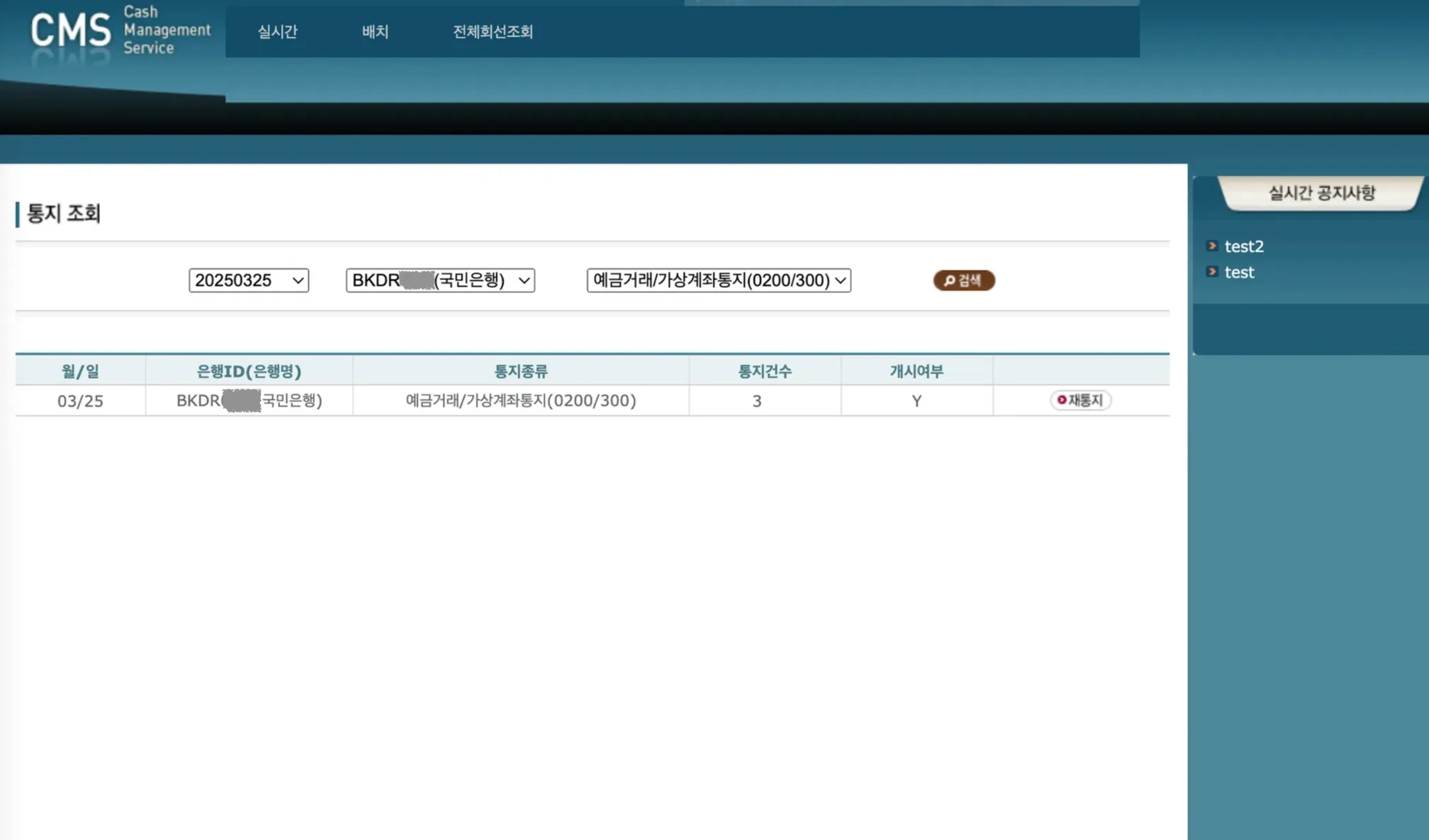Viewport: 1429px width, 840px height.
Task: Click the 실시간 공지사항 panel header
Action: click(1321, 193)
